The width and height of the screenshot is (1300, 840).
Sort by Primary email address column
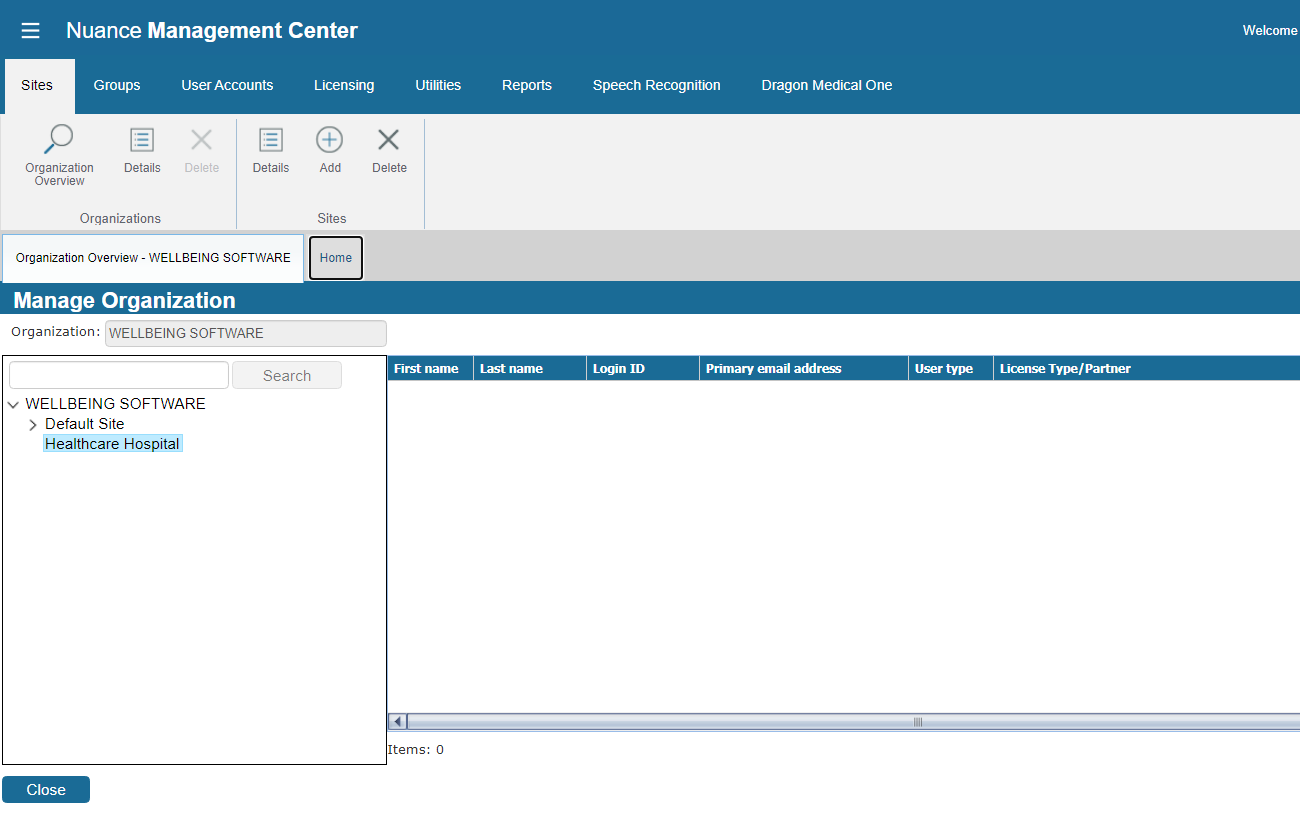click(x=804, y=369)
